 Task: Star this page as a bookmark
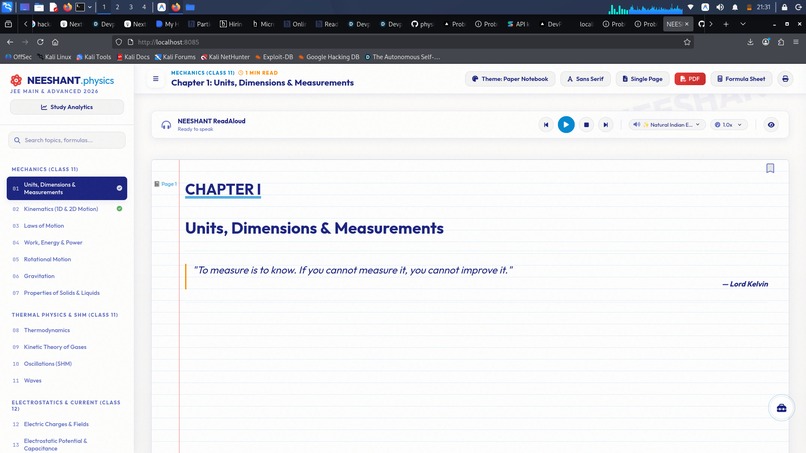(x=687, y=42)
